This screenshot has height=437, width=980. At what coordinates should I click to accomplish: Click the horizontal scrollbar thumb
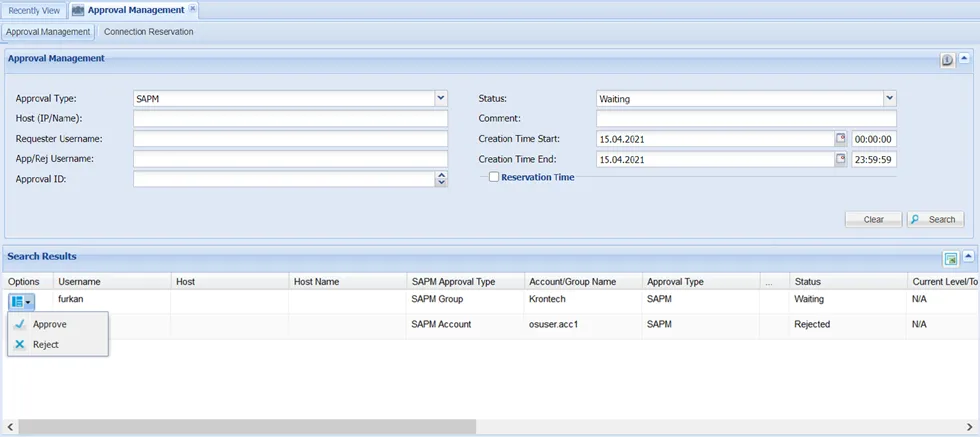[248, 426]
